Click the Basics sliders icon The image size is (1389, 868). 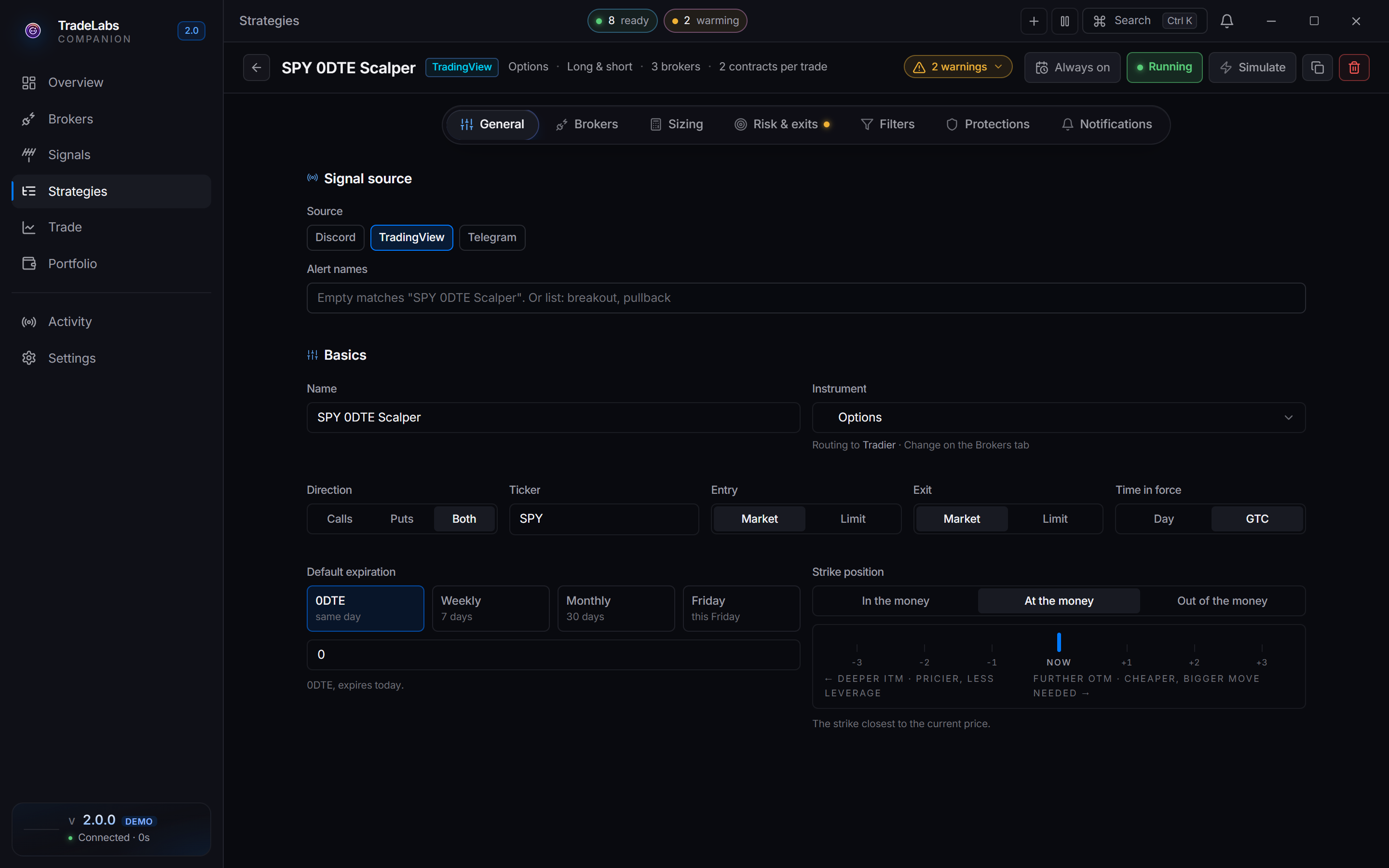[312, 355]
